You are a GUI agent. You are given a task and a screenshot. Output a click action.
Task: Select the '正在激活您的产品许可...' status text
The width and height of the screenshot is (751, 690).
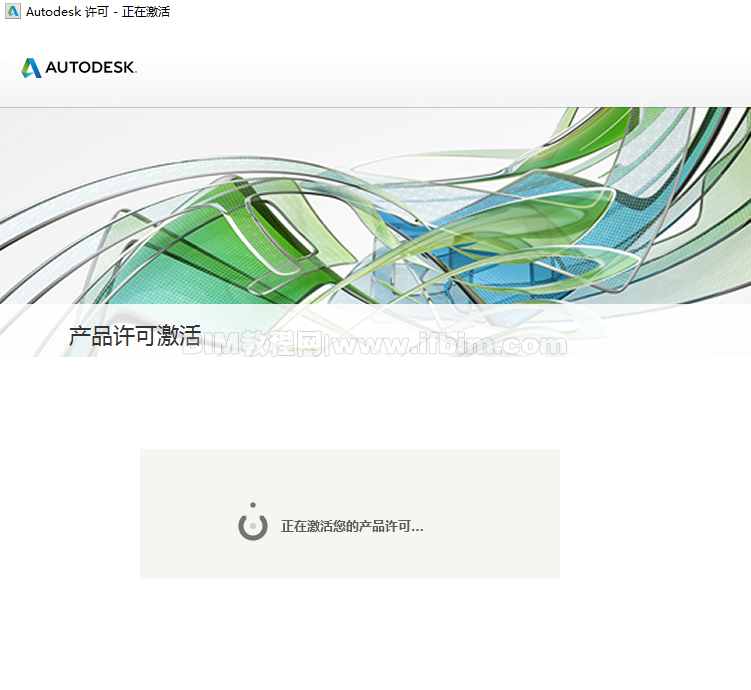coord(352,526)
